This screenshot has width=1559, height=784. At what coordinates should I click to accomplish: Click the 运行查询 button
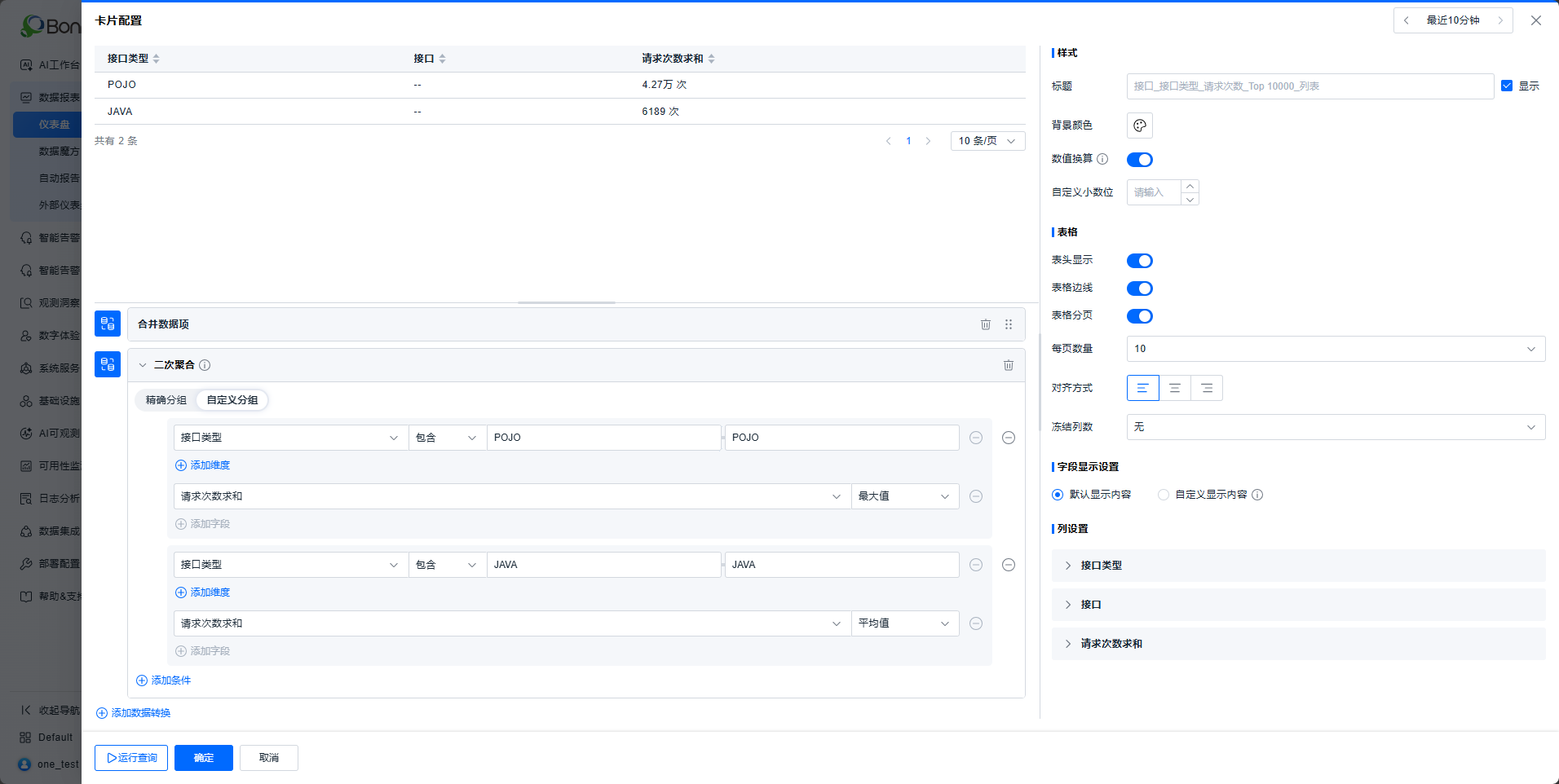[x=131, y=758]
